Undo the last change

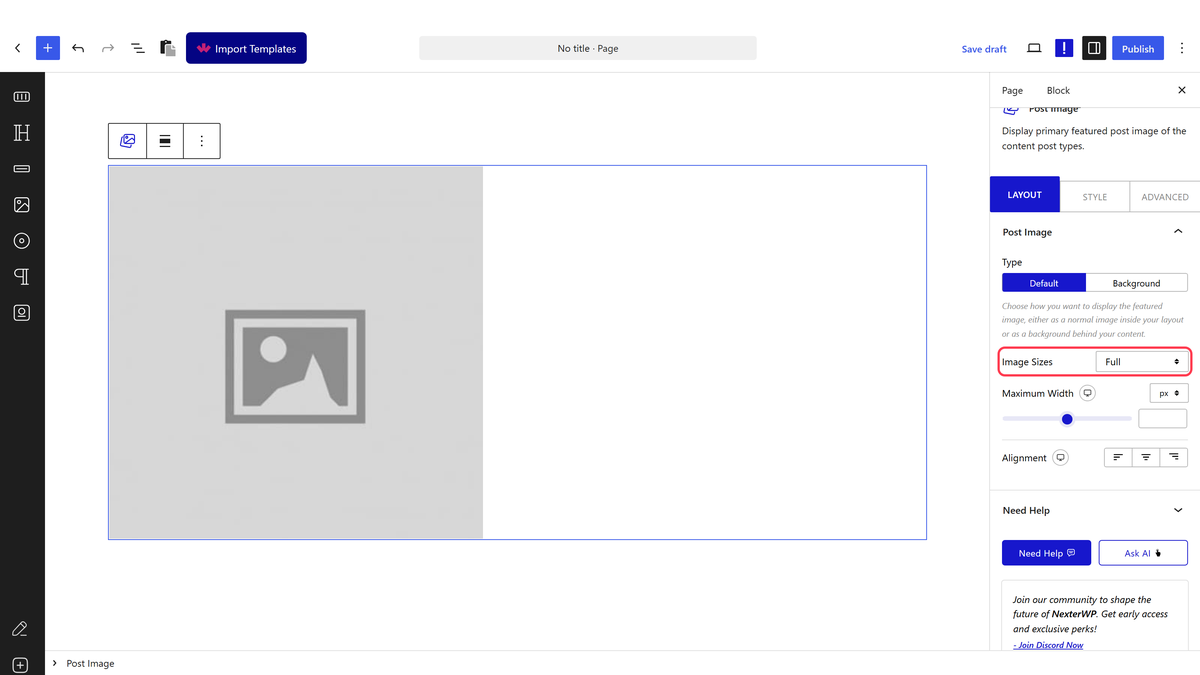[x=78, y=48]
